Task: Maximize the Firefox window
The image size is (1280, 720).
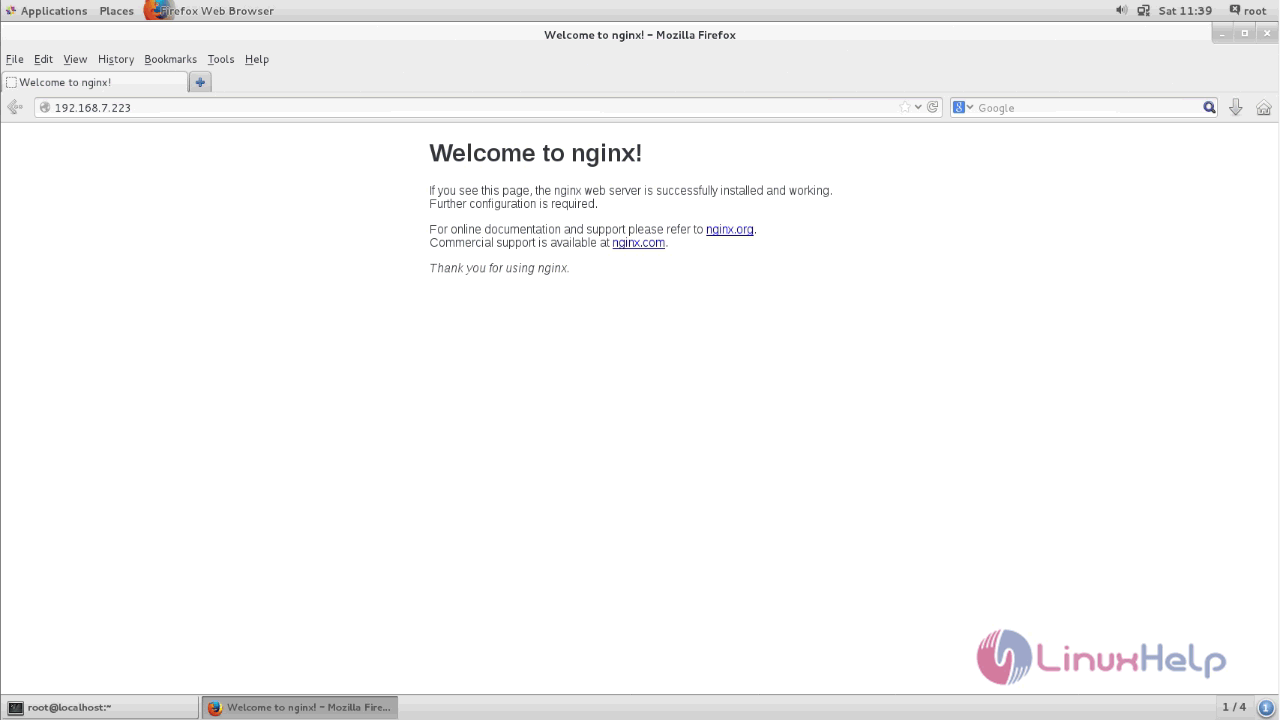Action: pyautogui.click(x=1245, y=33)
